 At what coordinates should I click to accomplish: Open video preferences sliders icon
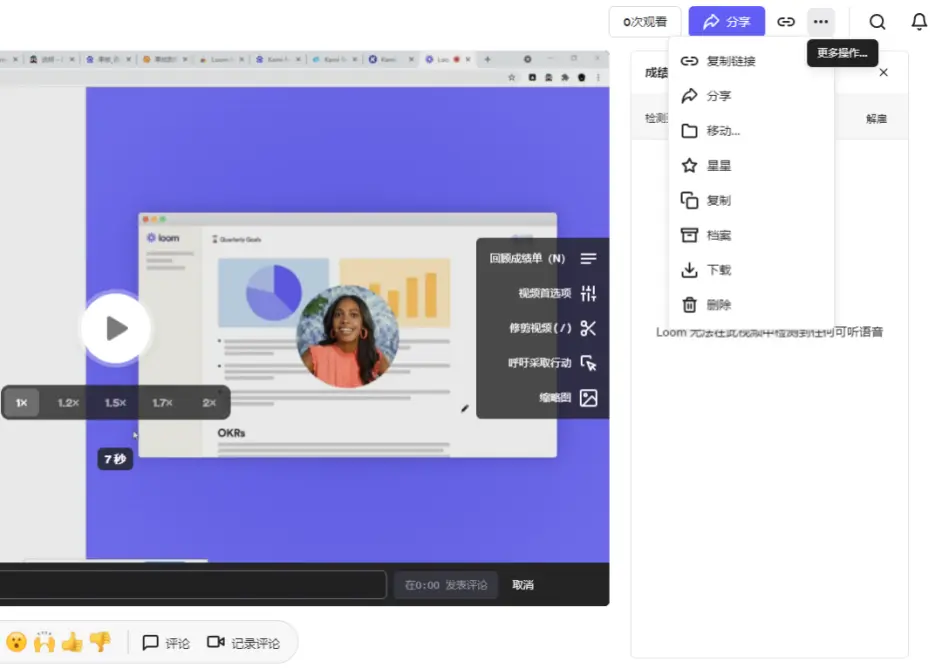(x=588, y=293)
